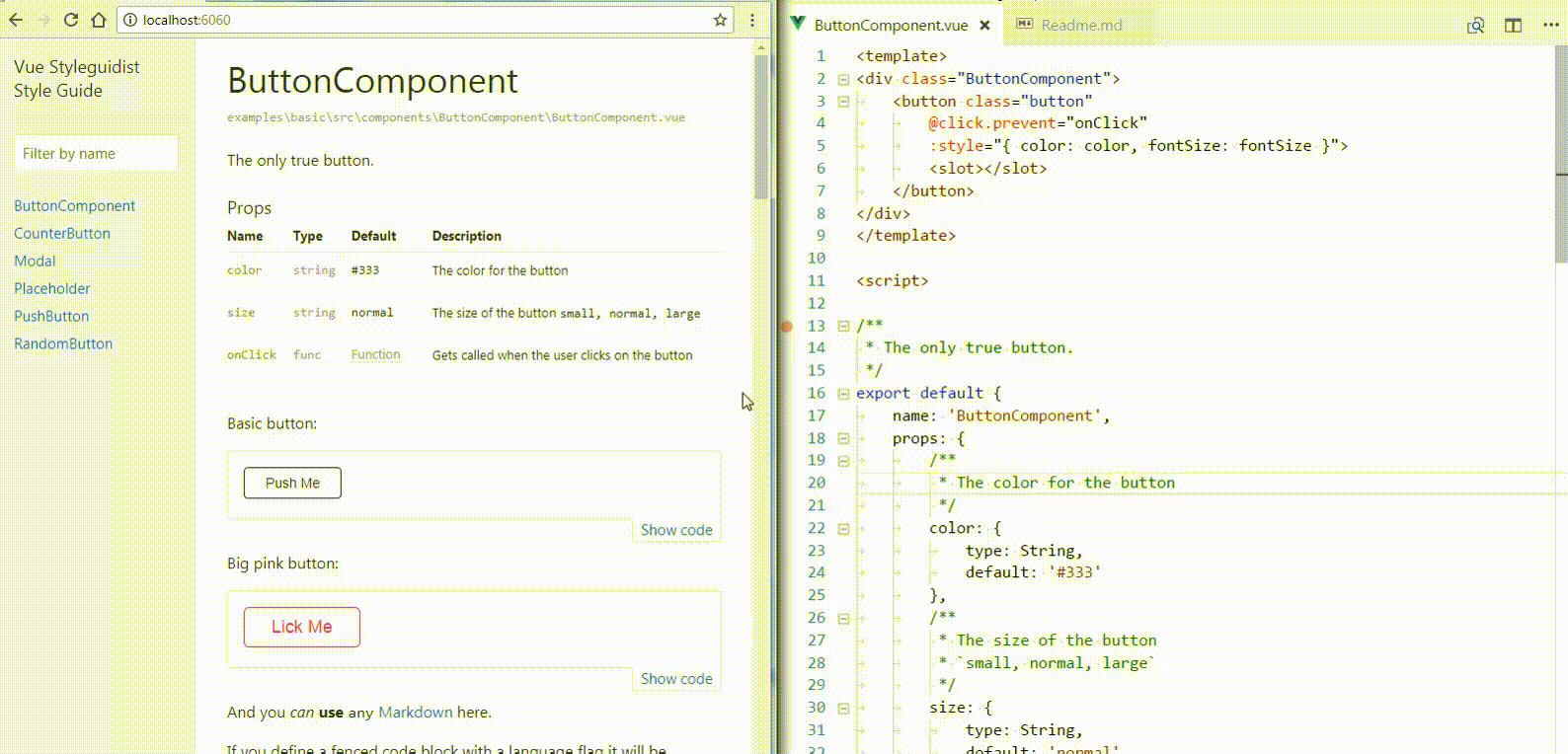The height and width of the screenshot is (754, 1568).
Task: Click Vue file icon on ButtonComponent.vue tab
Action: click(798, 24)
